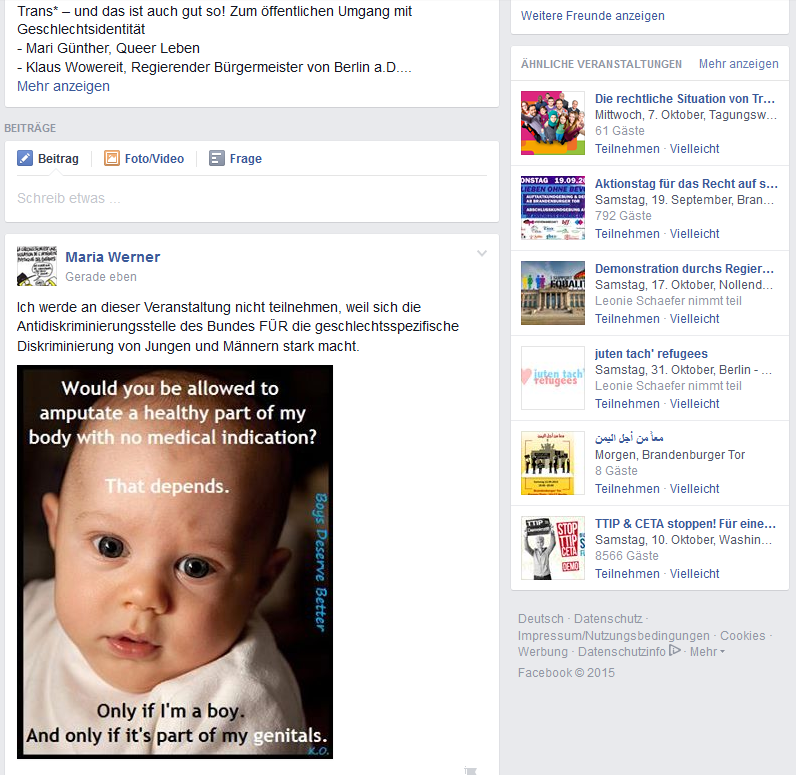Click the AdChoices triangle icon by Datenschutzinfo
Image resolution: width=796 pixels, height=775 pixels.
(675, 650)
